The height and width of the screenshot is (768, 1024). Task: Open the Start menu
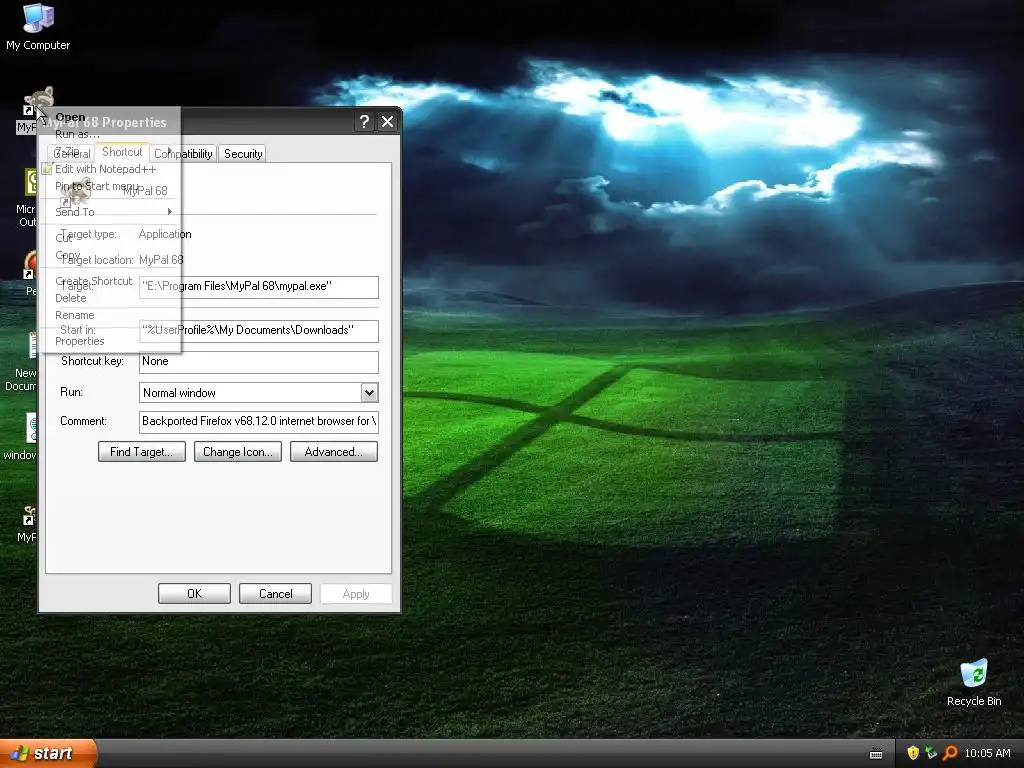pyautogui.click(x=48, y=753)
